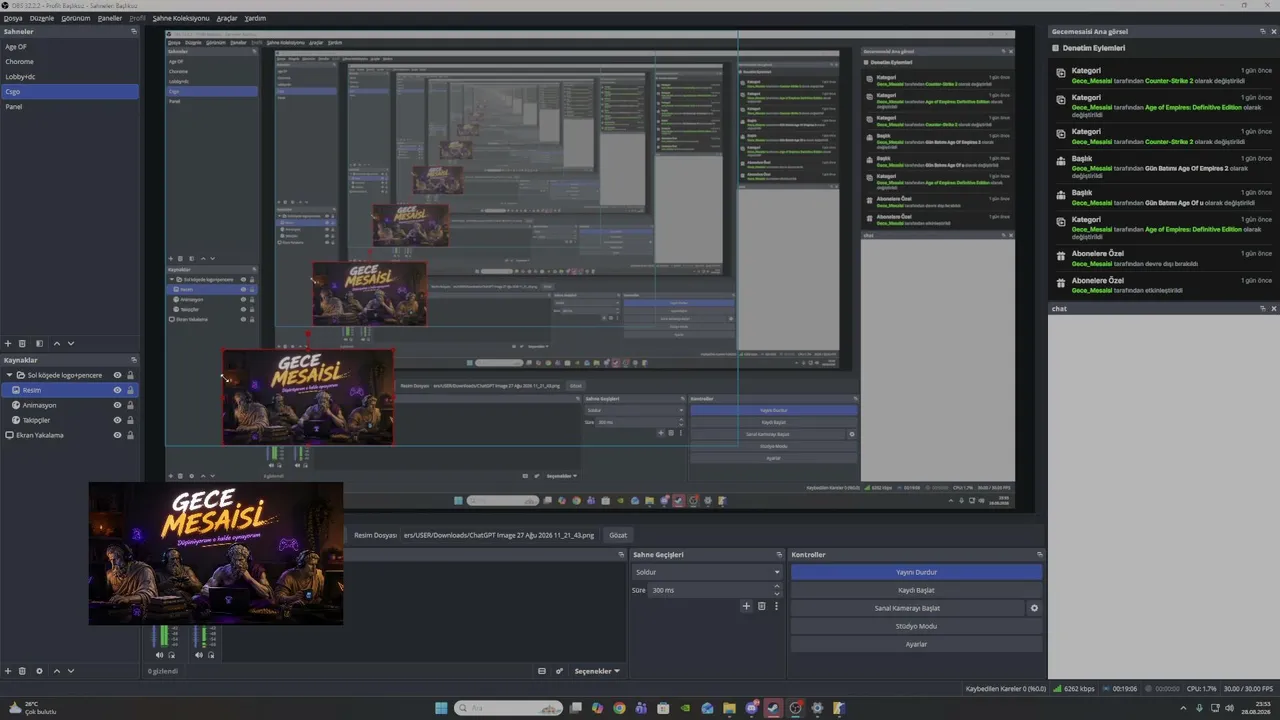Increase transition duration with up arrow
Image resolution: width=1280 pixels, height=720 pixels.
pos(777,588)
